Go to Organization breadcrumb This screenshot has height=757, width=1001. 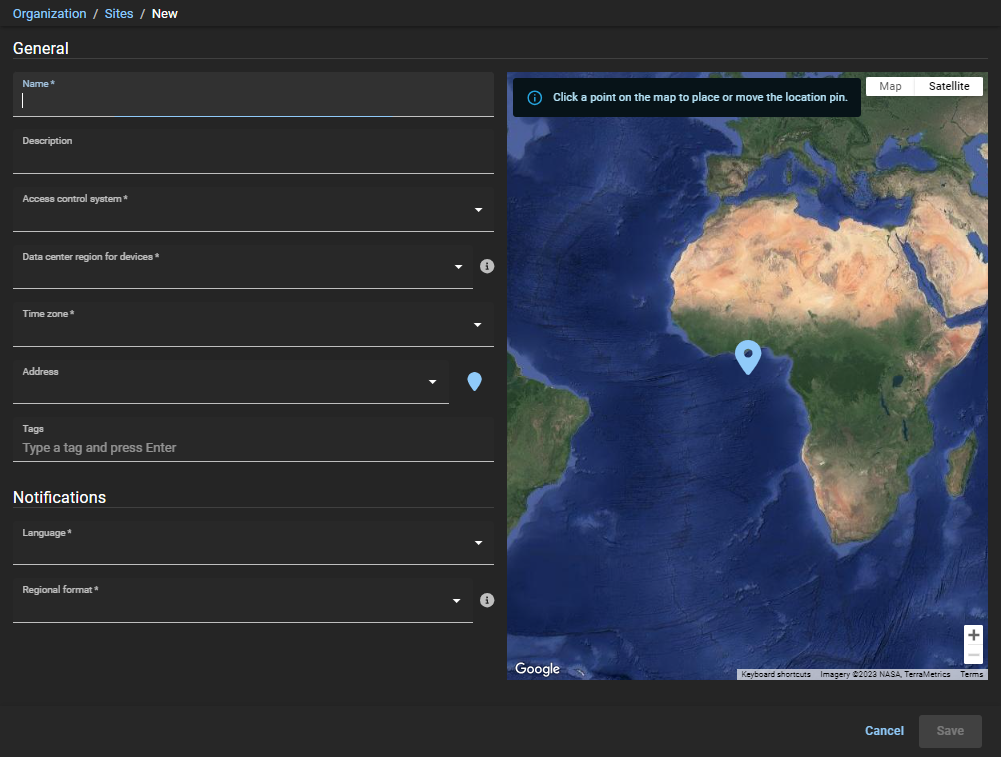pos(49,14)
